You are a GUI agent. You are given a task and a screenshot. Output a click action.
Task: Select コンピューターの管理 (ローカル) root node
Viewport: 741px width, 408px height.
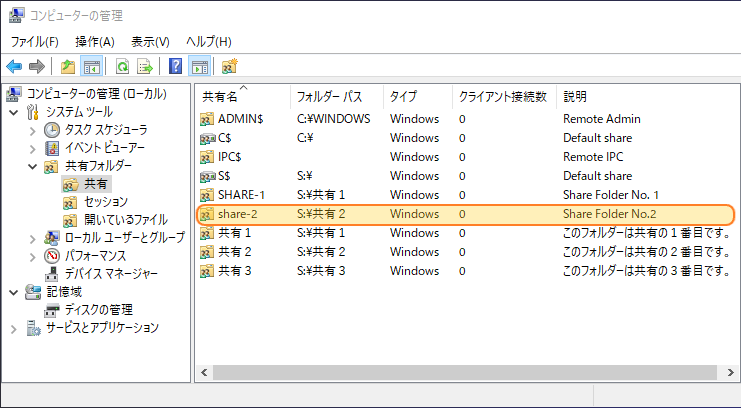(96, 94)
